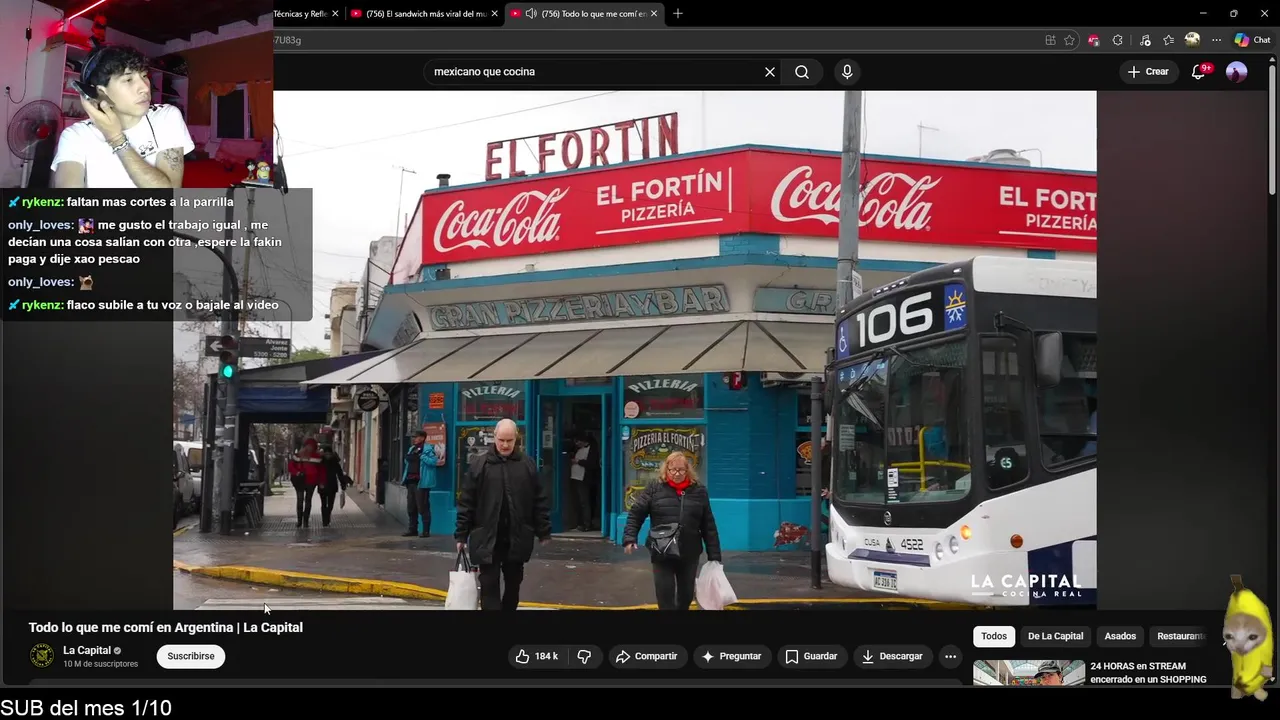Screen dimensions: 1280x720
Task: Open browser profile avatar
Action: click(1192, 40)
